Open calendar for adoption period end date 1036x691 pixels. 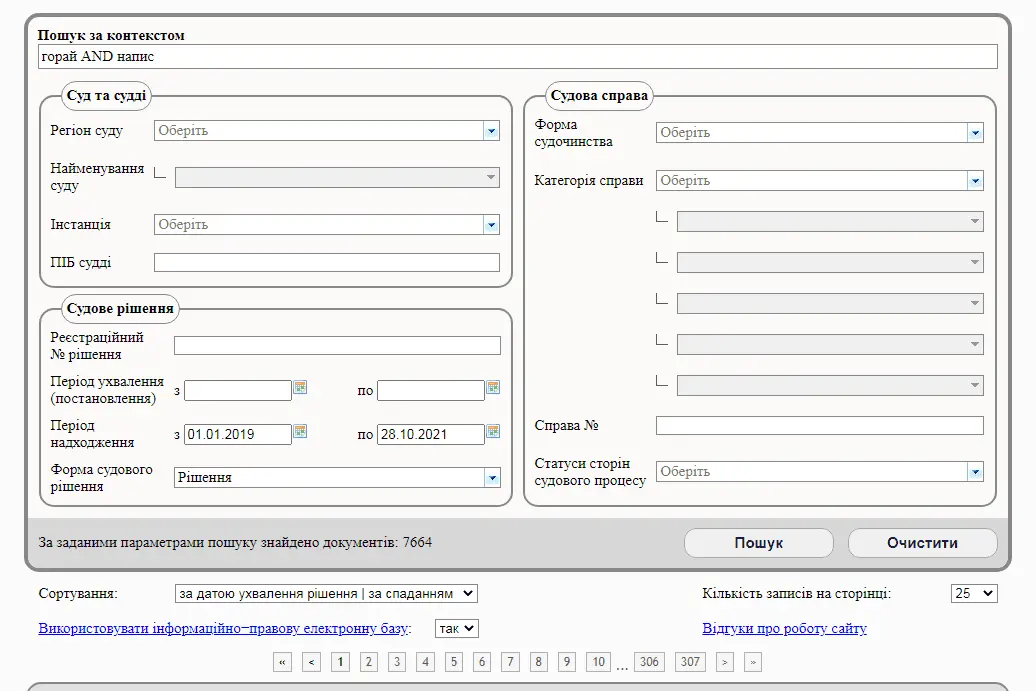pyautogui.click(x=493, y=388)
